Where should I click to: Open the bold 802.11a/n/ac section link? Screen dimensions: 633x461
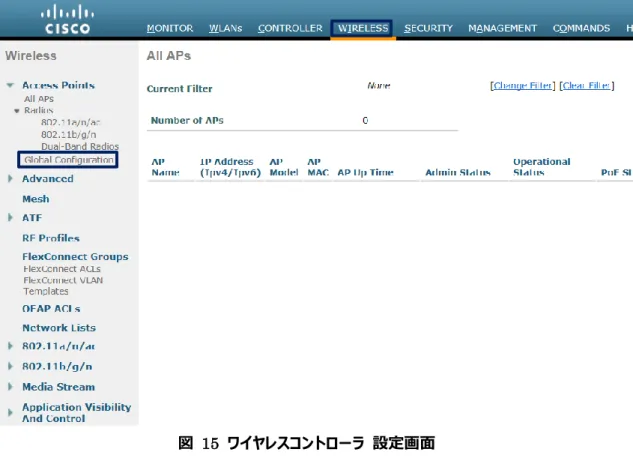(x=59, y=346)
